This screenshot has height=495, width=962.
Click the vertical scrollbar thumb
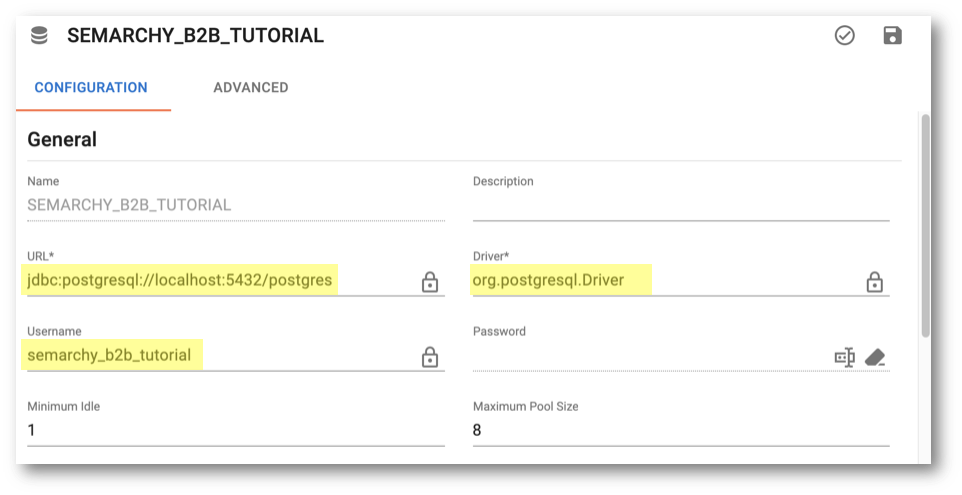(925, 225)
